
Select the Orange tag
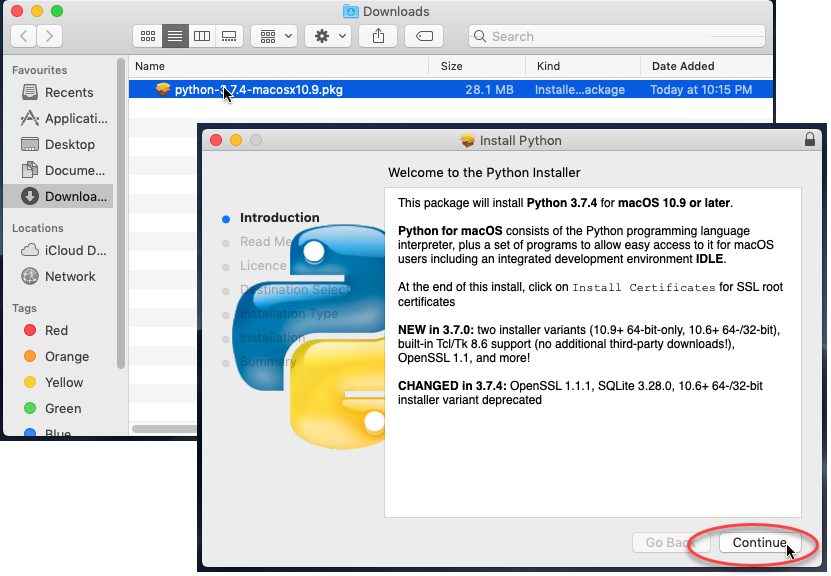pos(58,356)
